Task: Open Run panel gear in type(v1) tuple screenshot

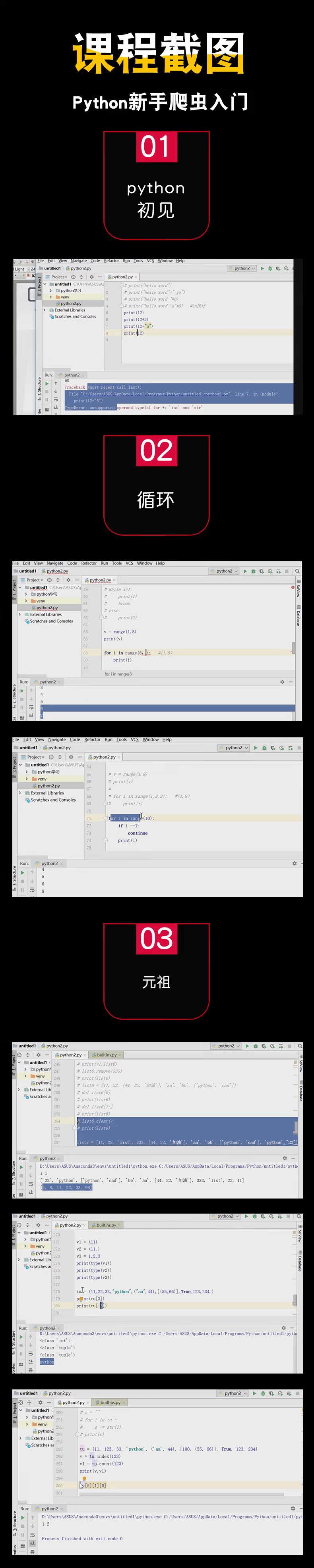Action: click(x=284, y=1328)
